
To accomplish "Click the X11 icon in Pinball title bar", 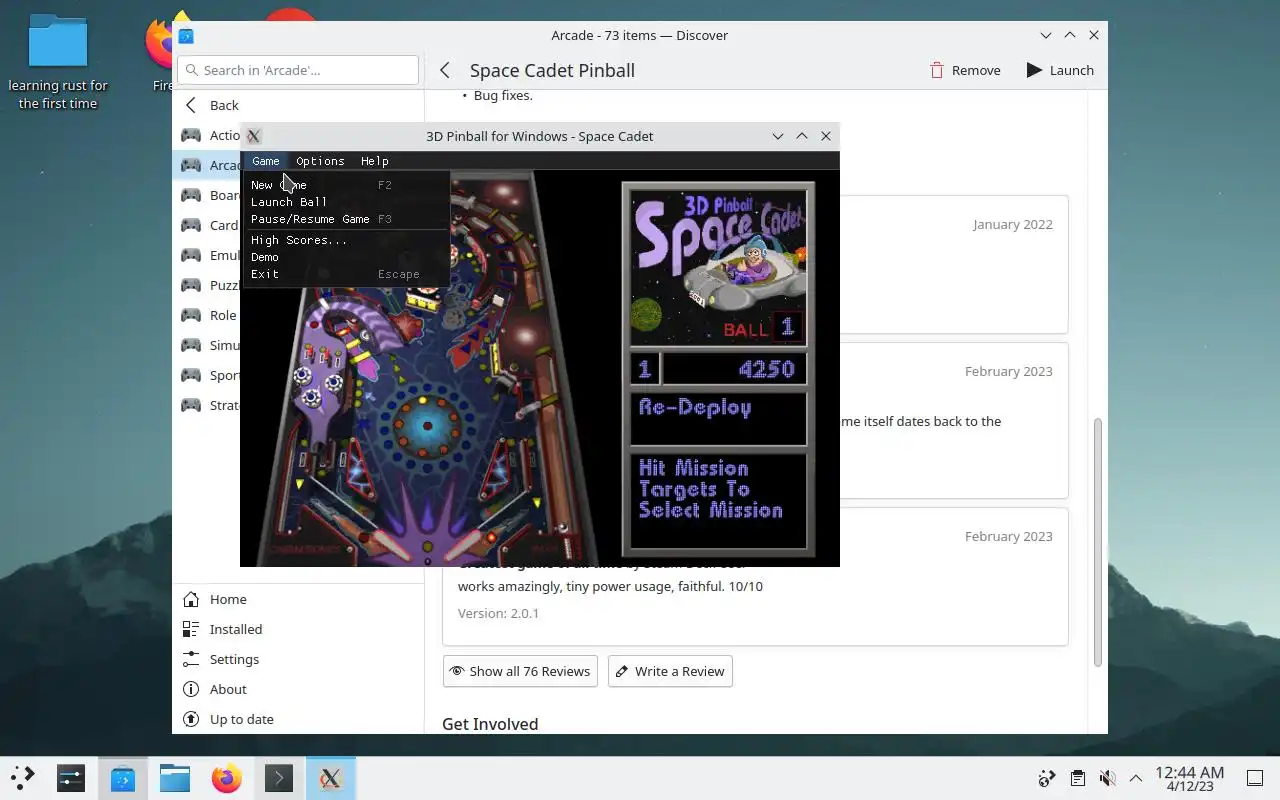I will [x=254, y=136].
